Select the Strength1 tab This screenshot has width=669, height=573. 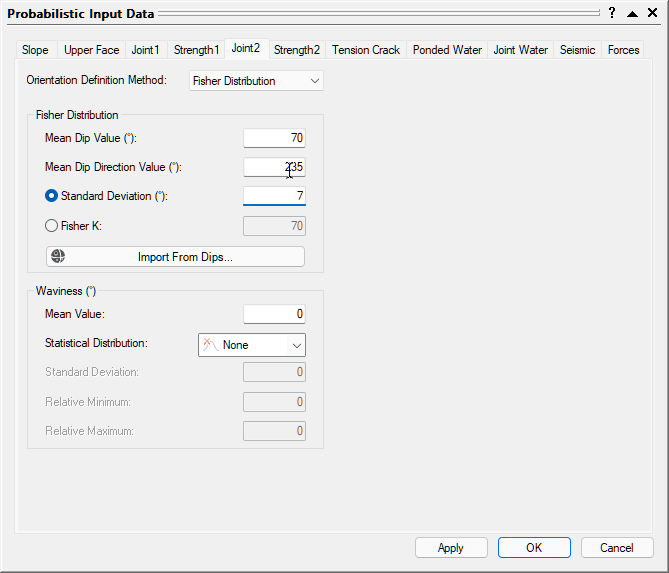196,50
